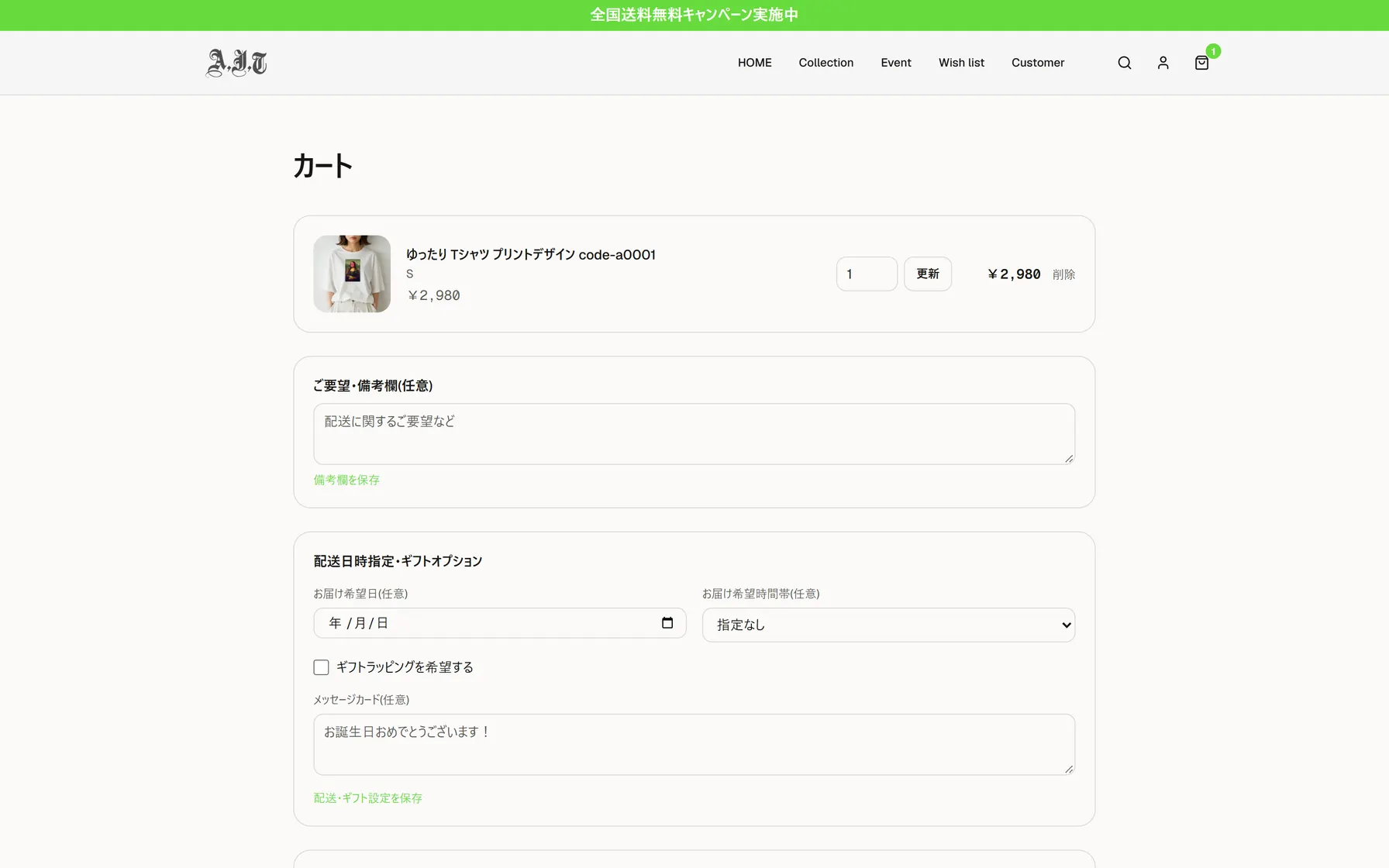1389x868 pixels.
Task: Open the search icon in header
Action: coord(1125,63)
